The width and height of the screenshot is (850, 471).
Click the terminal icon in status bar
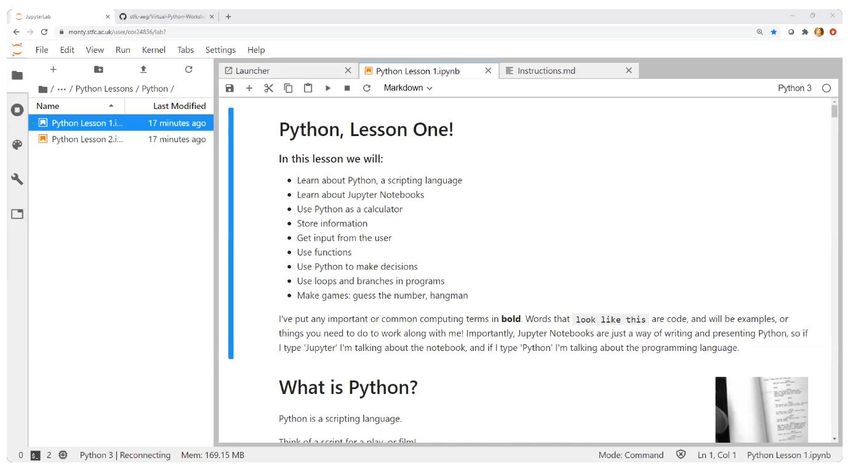coord(35,455)
